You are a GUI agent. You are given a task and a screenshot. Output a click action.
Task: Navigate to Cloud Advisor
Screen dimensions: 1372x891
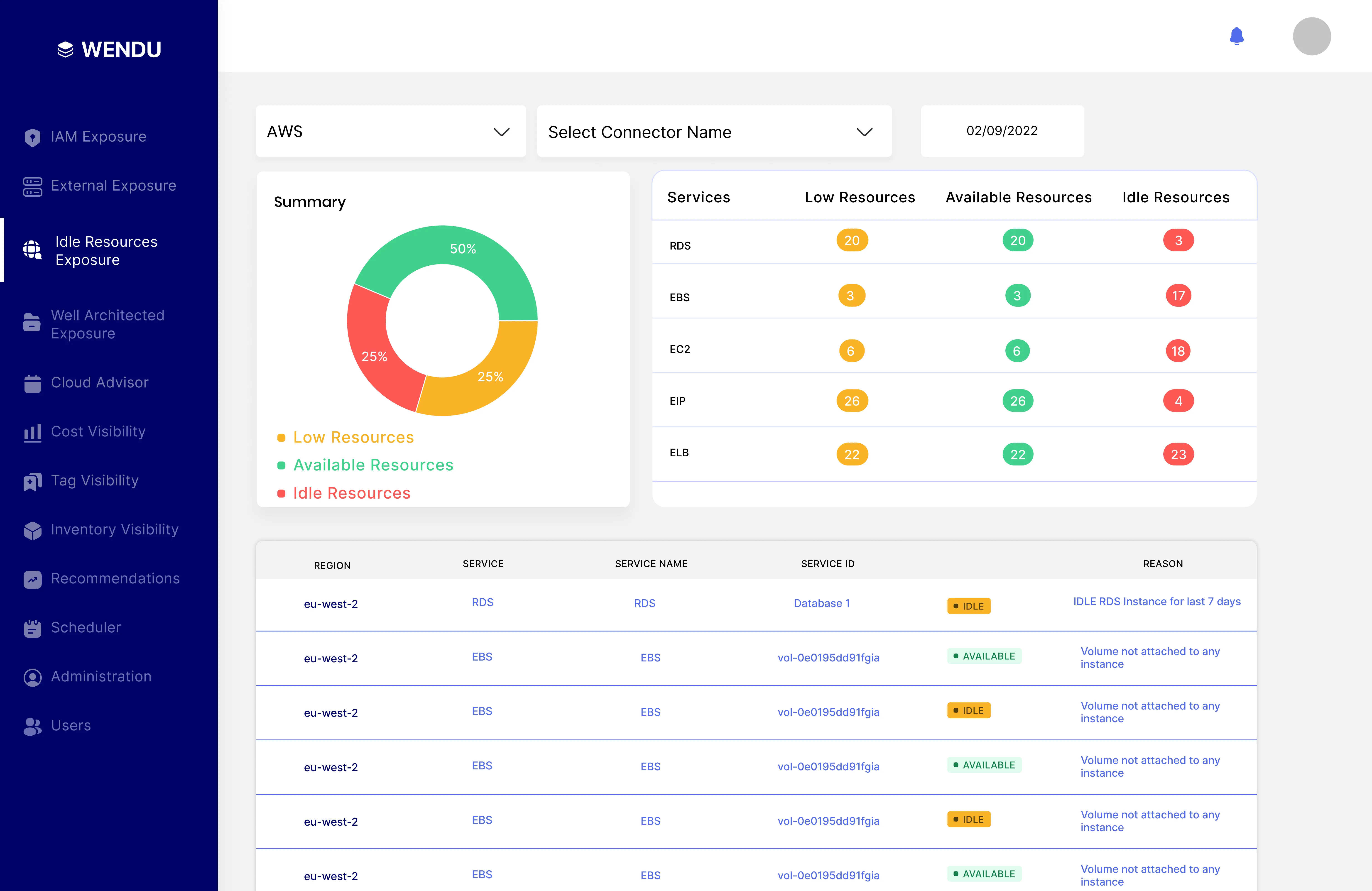100,382
